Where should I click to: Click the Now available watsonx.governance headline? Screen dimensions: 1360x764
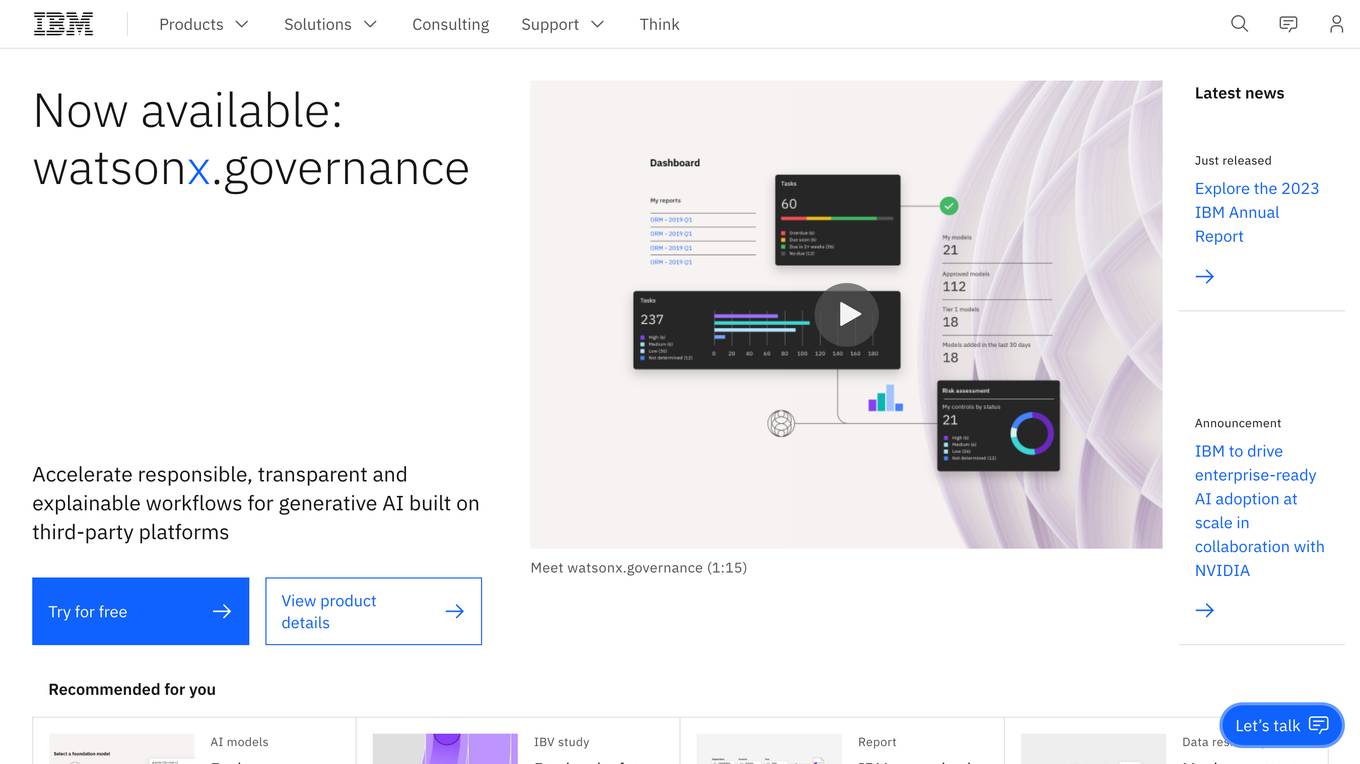[251, 139]
